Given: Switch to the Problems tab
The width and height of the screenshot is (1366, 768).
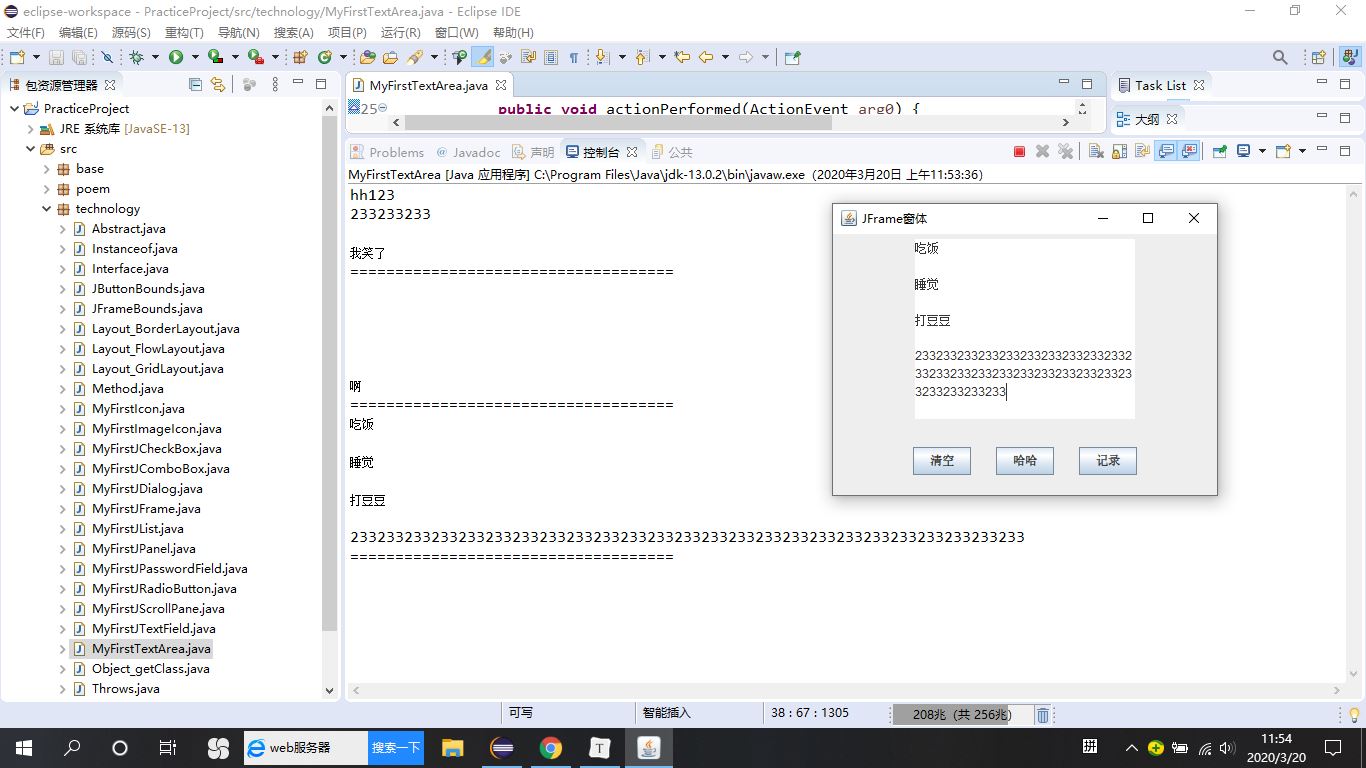Looking at the screenshot, I should [387, 152].
